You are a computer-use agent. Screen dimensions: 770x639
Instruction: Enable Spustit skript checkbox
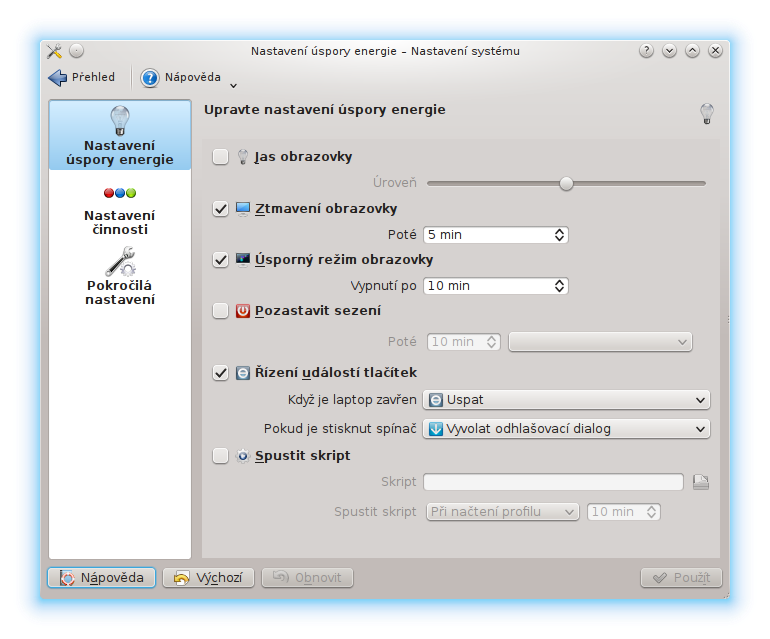click(220, 456)
